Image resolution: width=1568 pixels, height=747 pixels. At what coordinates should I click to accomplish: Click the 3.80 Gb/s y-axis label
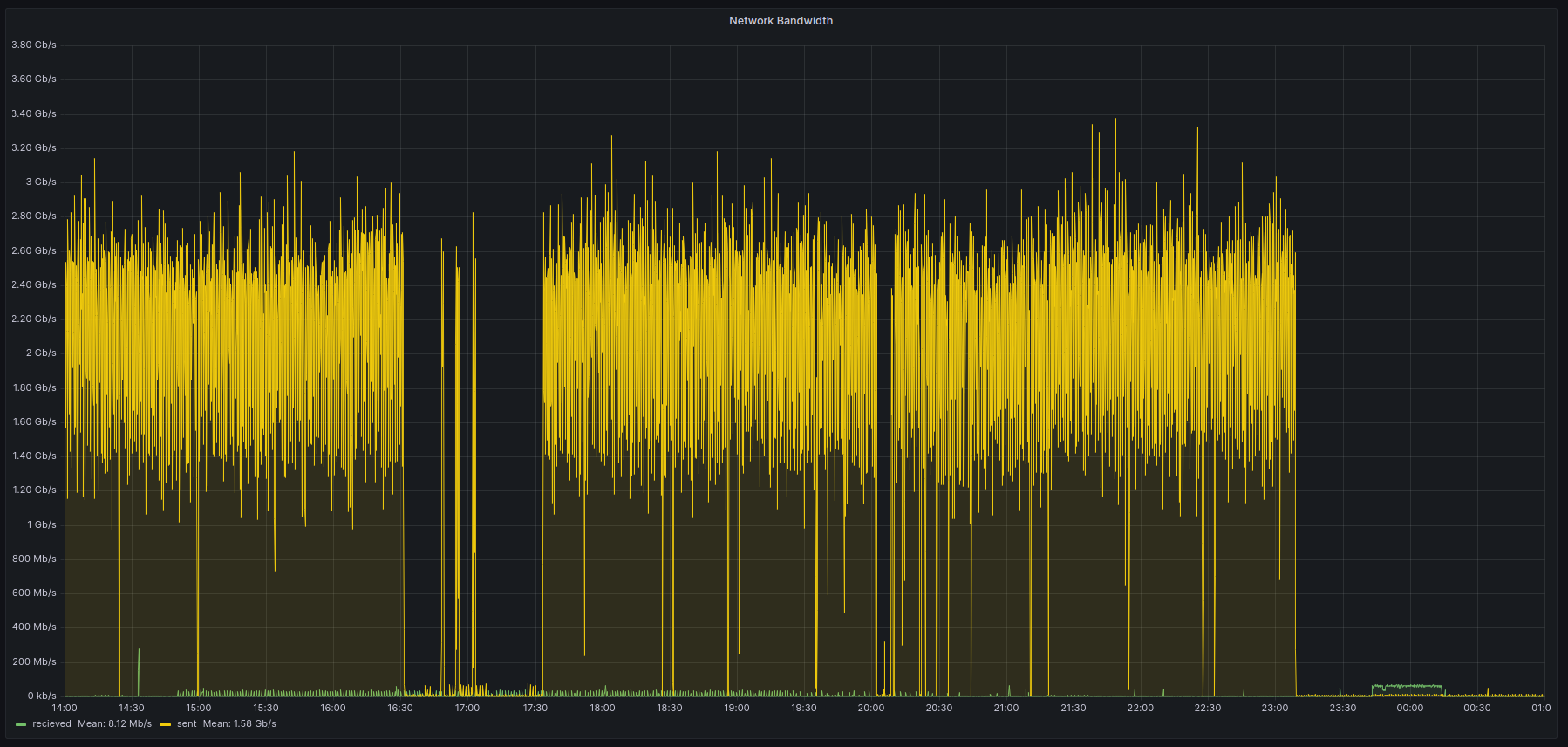pos(34,45)
